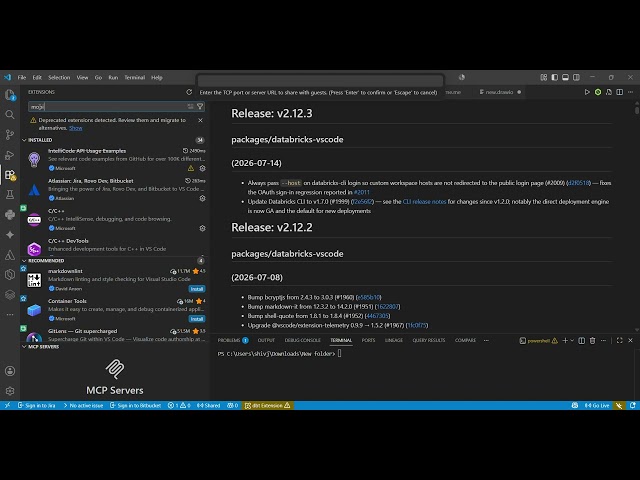Image resolution: width=640 pixels, height=480 pixels.
Task: Switch to the Ports panel tab
Action: [x=368, y=340]
